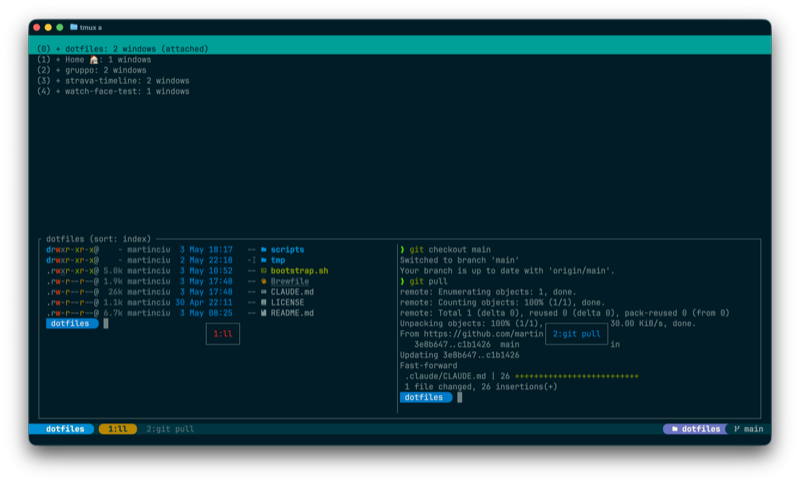The width and height of the screenshot is (800, 483).
Task: Expand the dotfiles session with its plus sign
Action: [58, 49]
